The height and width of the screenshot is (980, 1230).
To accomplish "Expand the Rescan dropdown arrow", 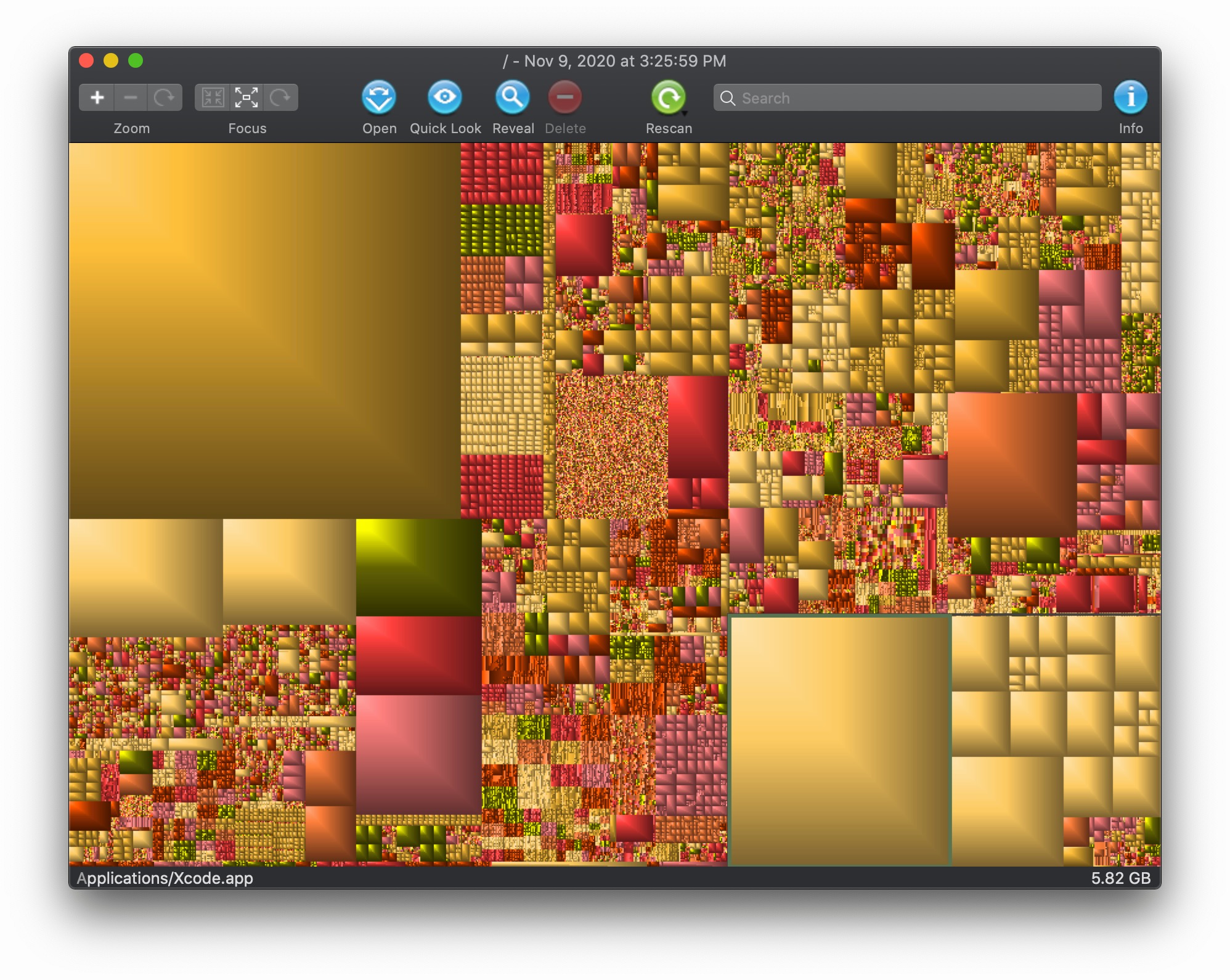I will pos(685,113).
